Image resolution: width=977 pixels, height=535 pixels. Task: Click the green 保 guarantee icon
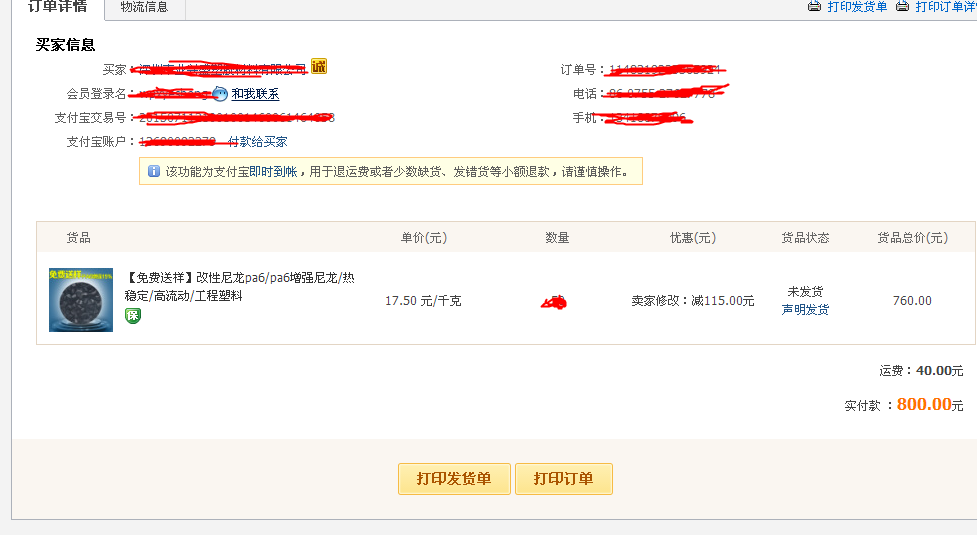click(133, 315)
